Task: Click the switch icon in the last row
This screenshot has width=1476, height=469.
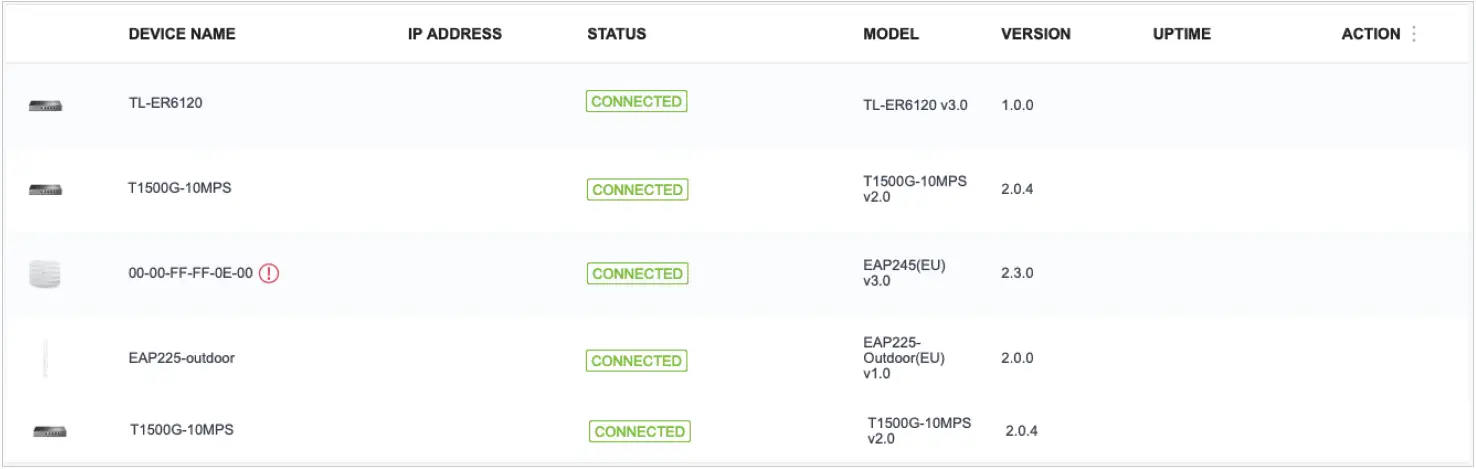Action: pos(49,431)
